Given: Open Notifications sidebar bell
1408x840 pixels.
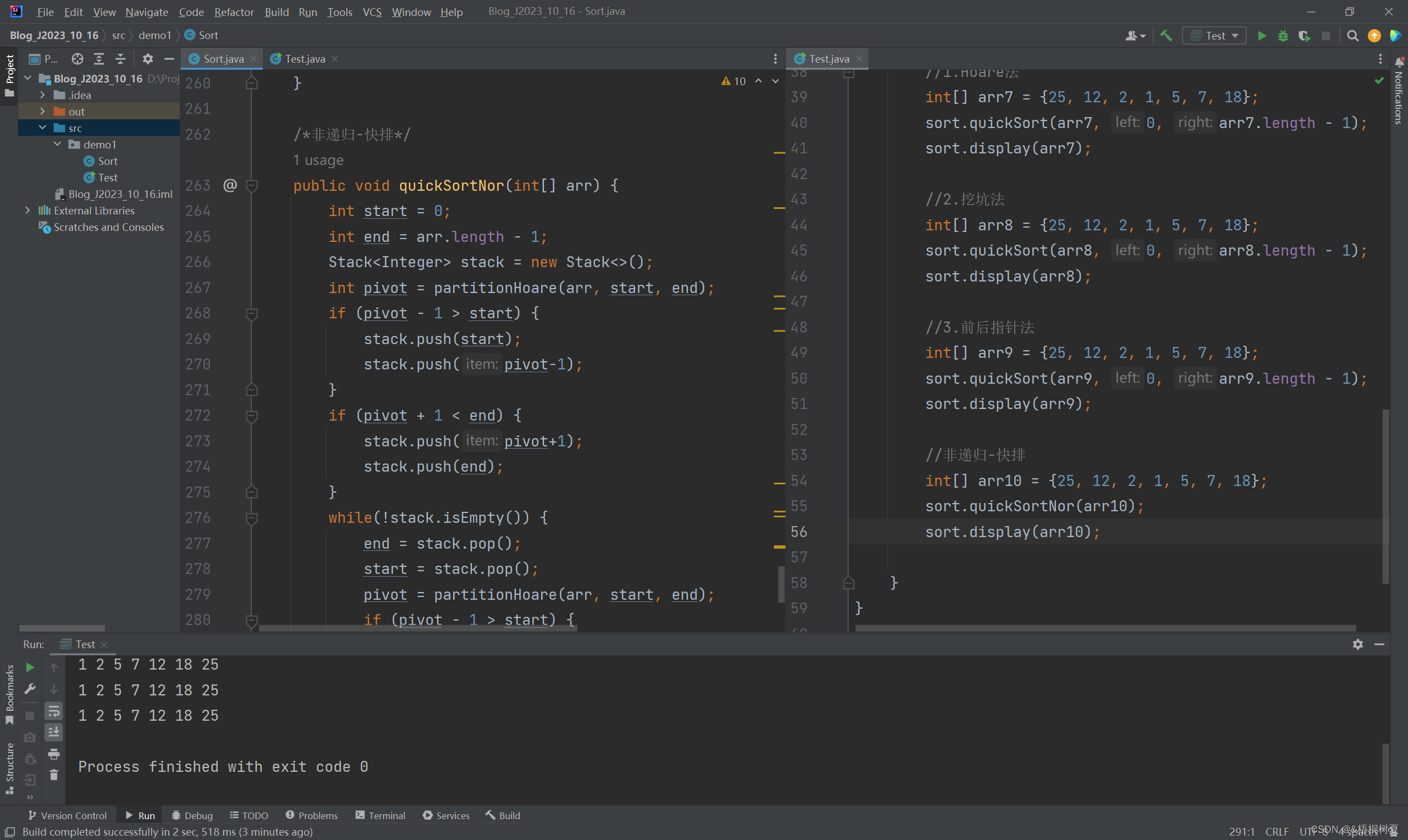Looking at the screenshot, I should (x=1399, y=61).
